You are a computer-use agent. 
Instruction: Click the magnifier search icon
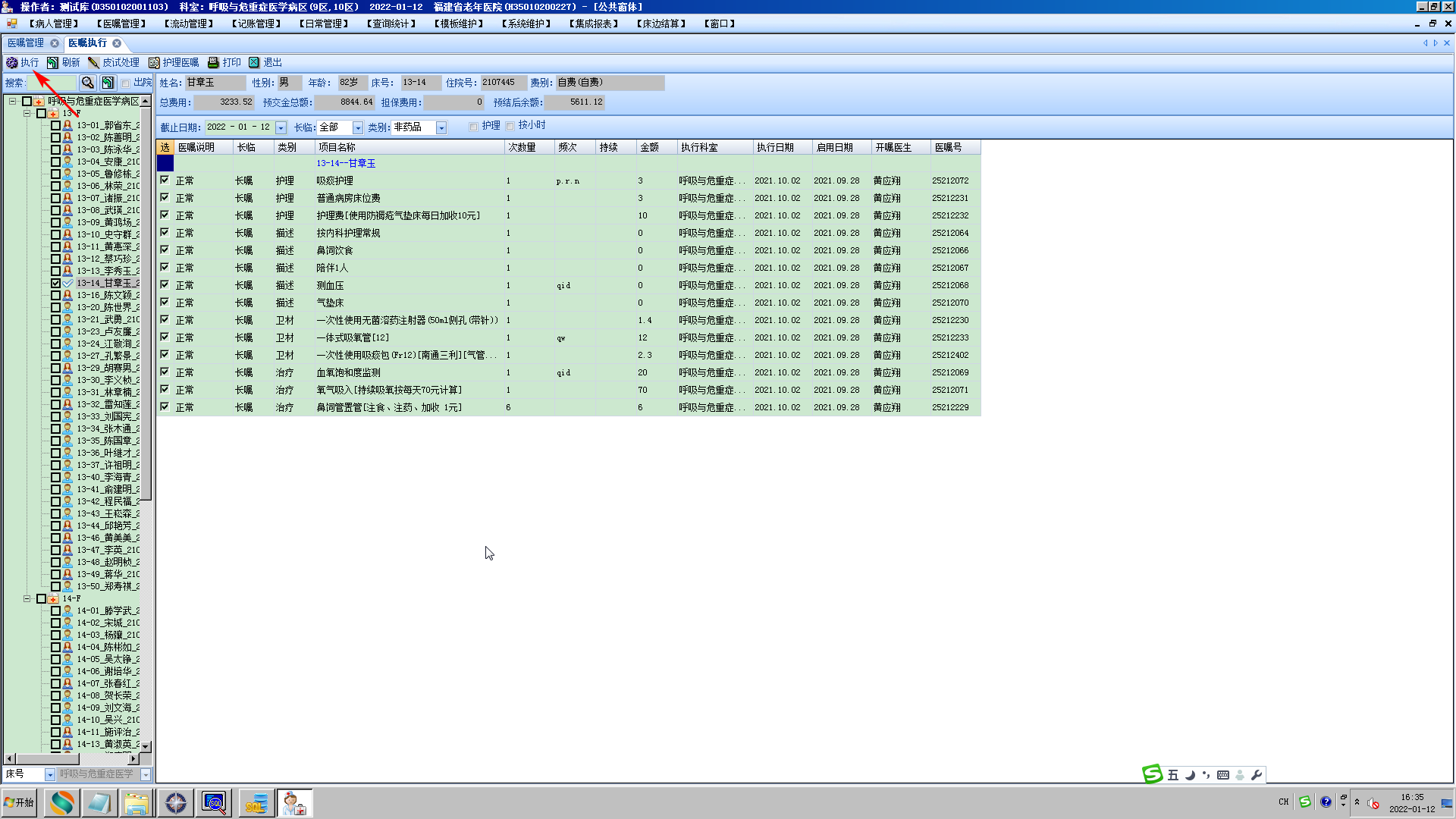coord(88,83)
